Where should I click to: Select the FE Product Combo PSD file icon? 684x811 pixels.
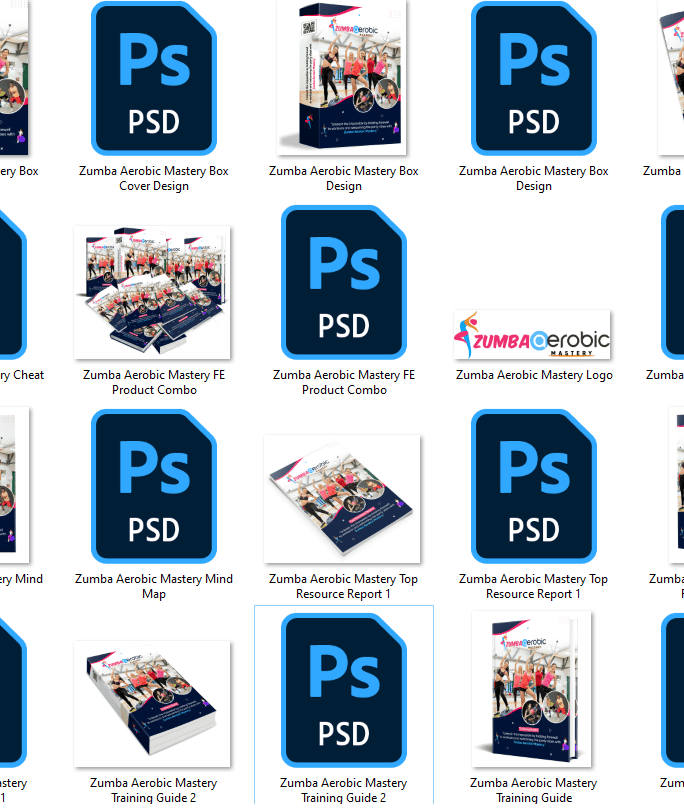pos(344,282)
